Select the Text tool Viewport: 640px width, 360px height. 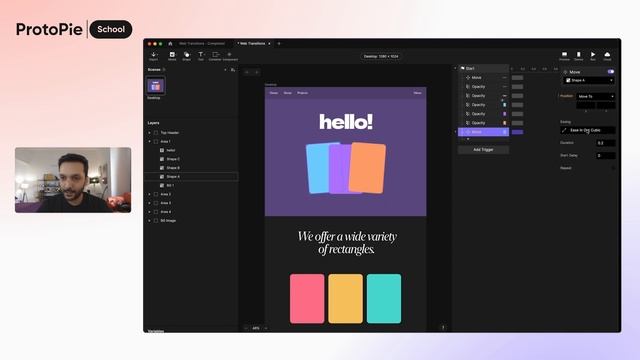pos(201,56)
